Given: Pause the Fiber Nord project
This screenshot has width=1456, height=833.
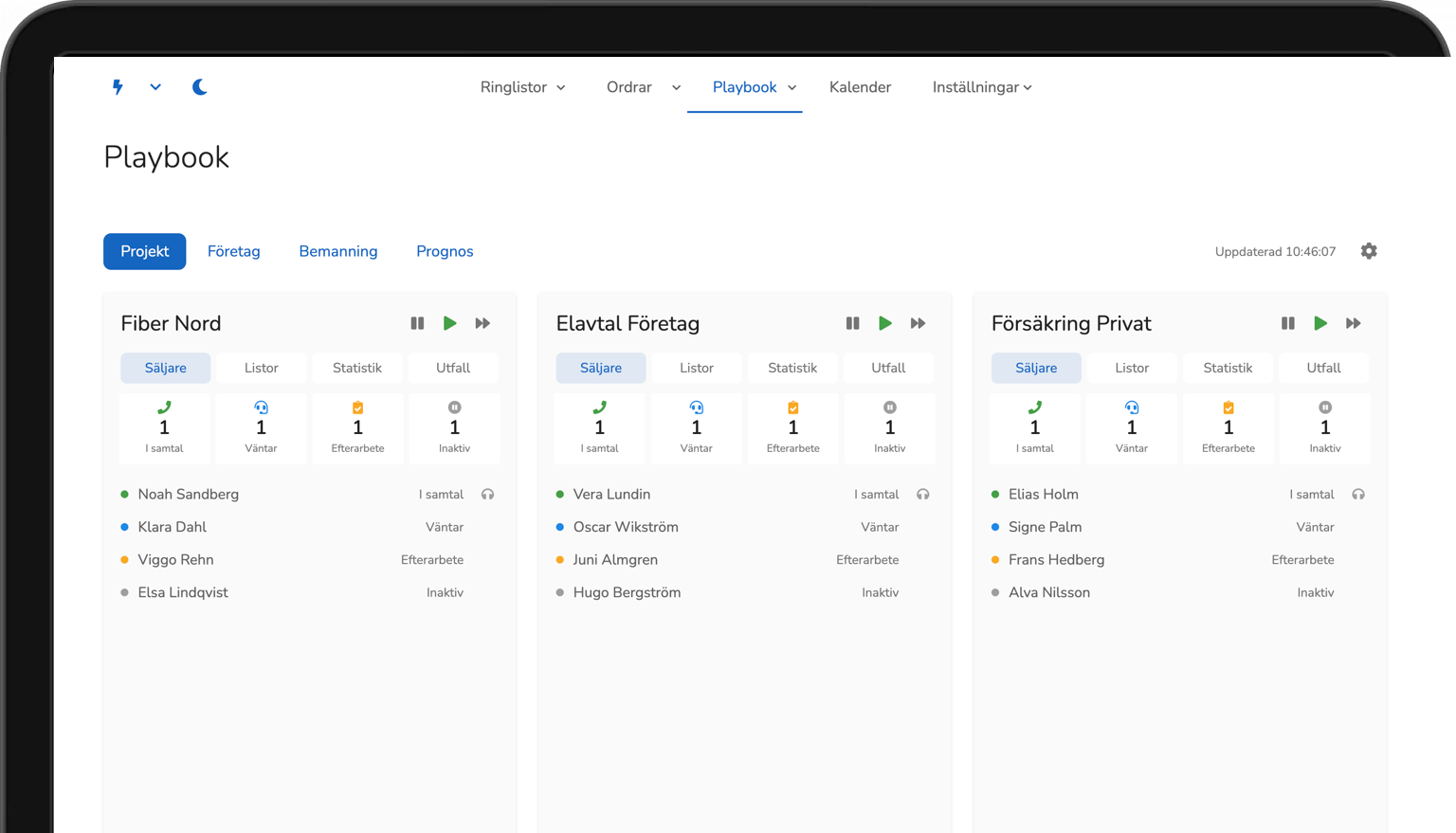Looking at the screenshot, I should tap(417, 323).
